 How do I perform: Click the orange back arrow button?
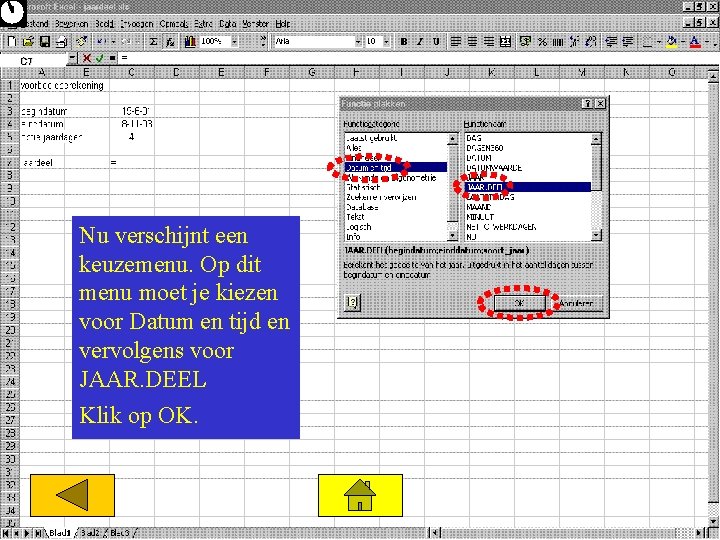coord(72,495)
